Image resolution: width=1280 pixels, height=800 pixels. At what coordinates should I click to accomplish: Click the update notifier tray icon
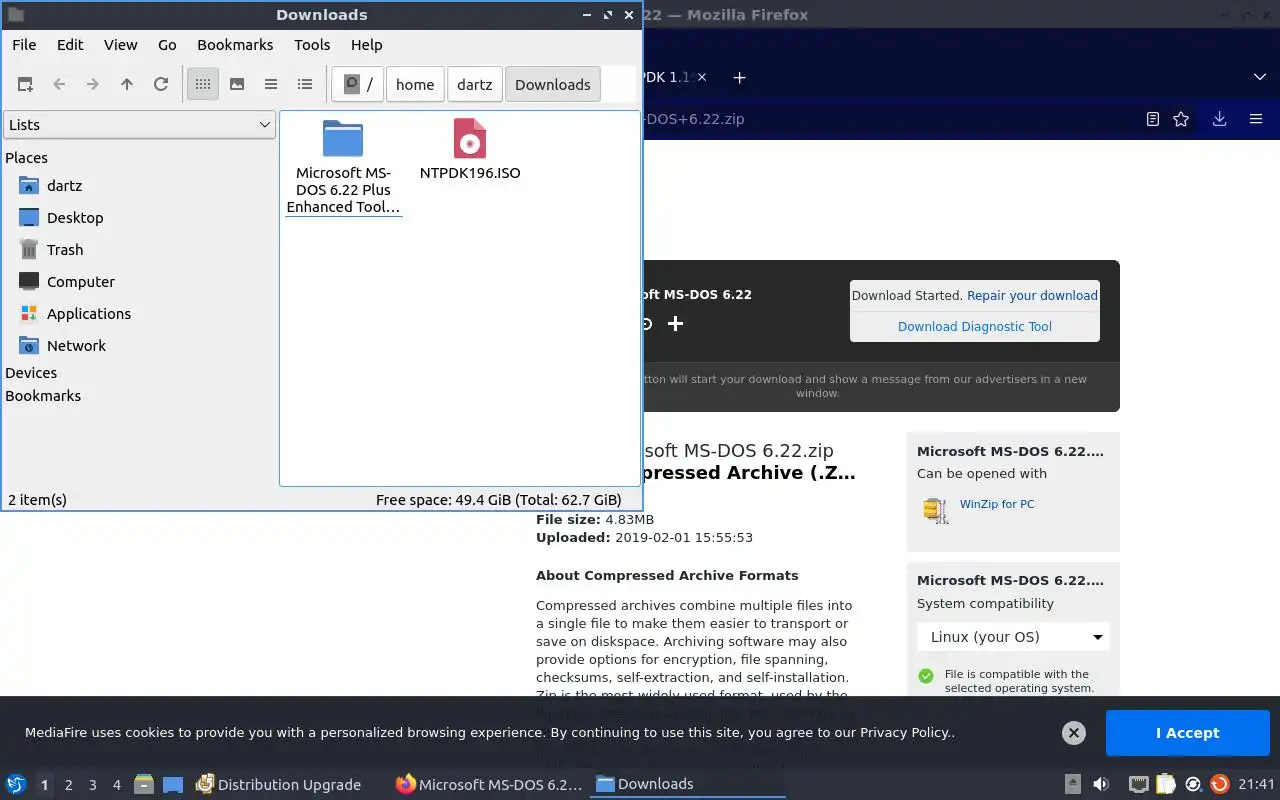click(x=1219, y=785)
